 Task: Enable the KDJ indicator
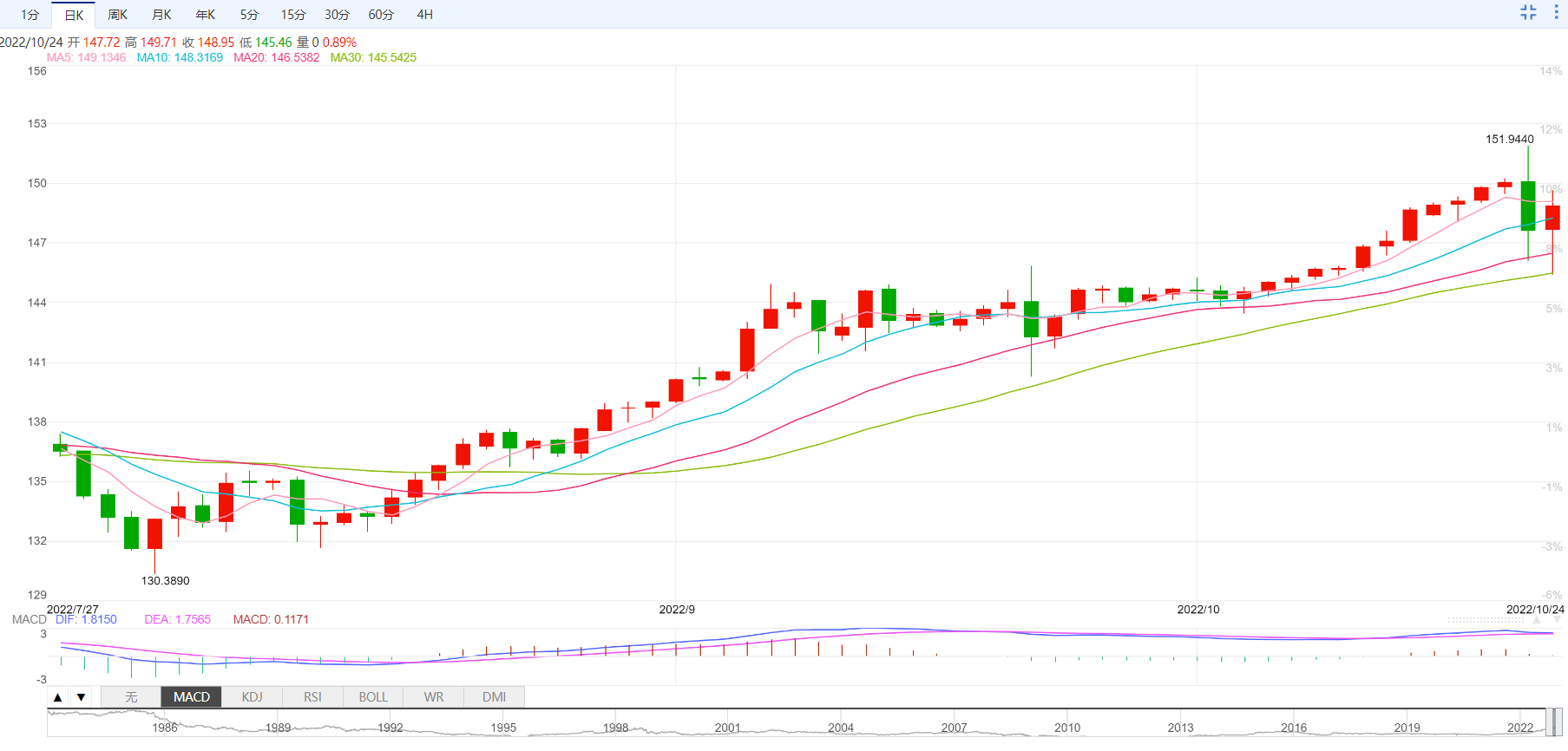tap(253, 697)
